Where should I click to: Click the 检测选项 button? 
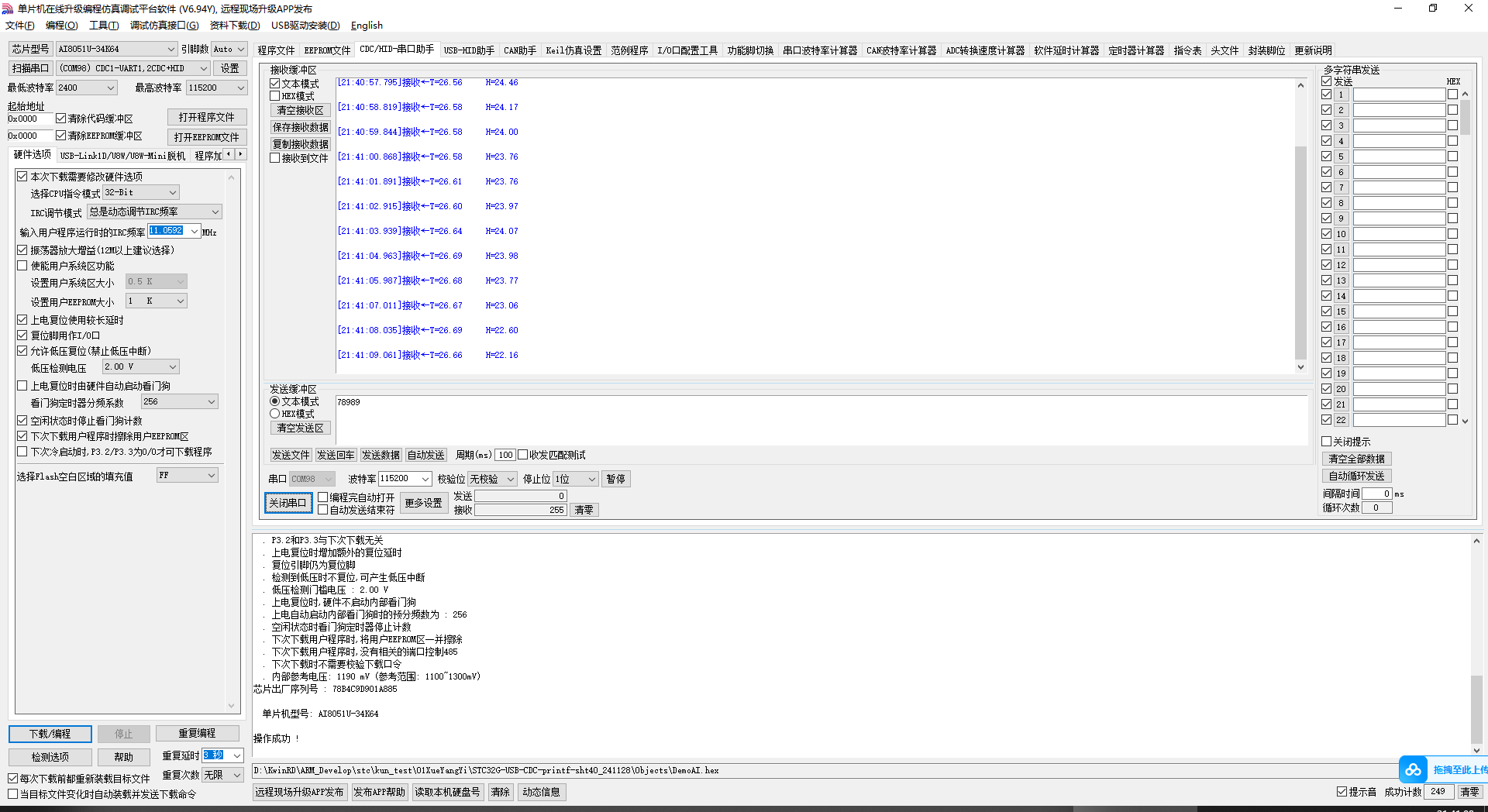pos(50,757)
